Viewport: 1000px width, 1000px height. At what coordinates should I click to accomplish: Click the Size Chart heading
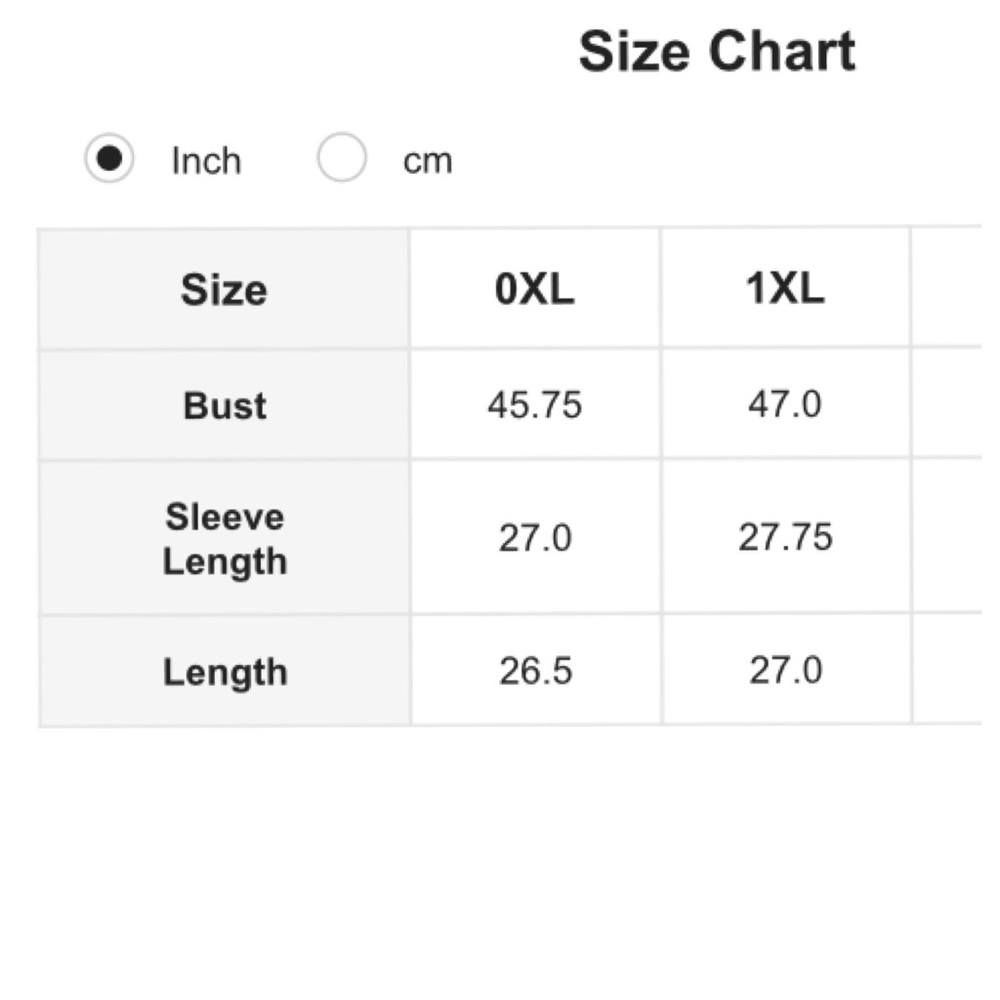coord(717,52)
